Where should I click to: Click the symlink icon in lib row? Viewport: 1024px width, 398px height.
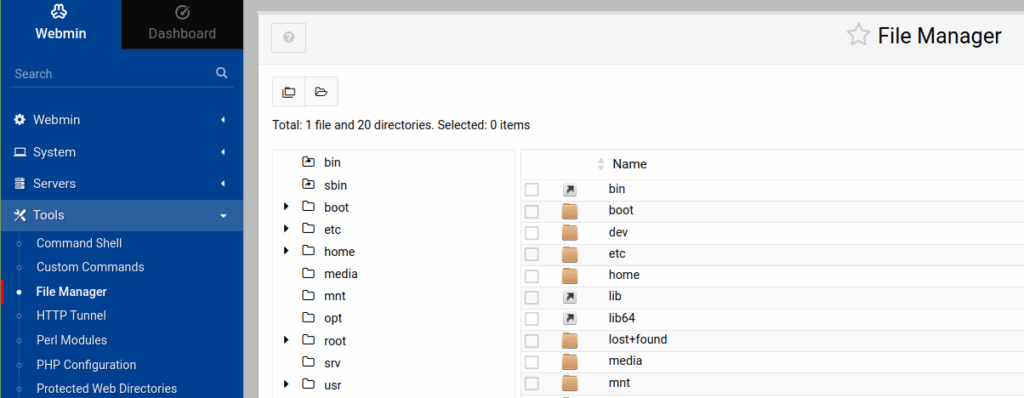click(x=570, y=297)
